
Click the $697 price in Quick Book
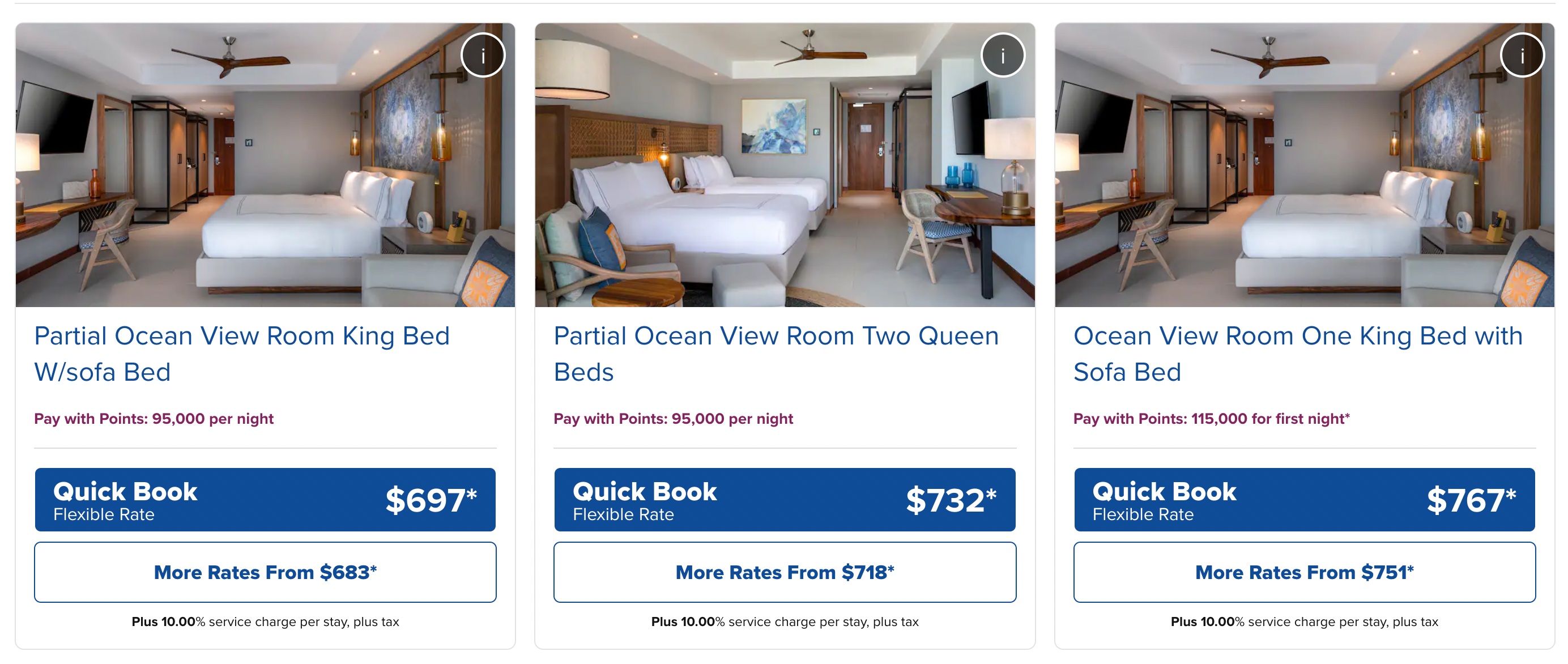tap(431, 499)
